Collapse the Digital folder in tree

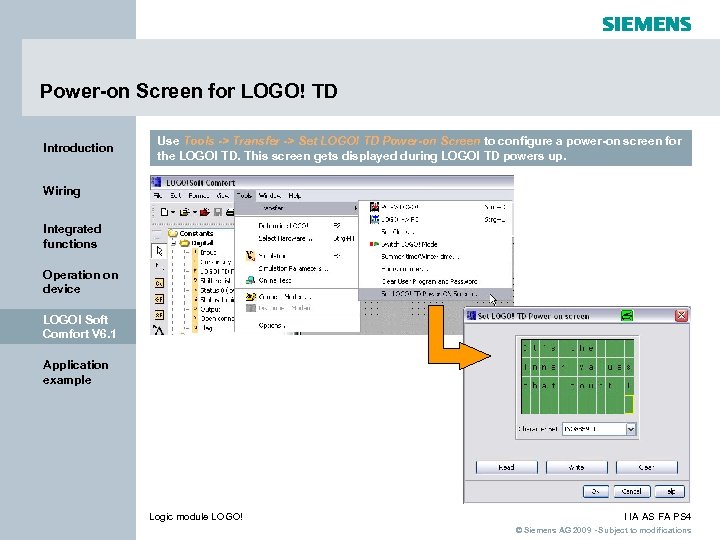(x=174, y=243)
